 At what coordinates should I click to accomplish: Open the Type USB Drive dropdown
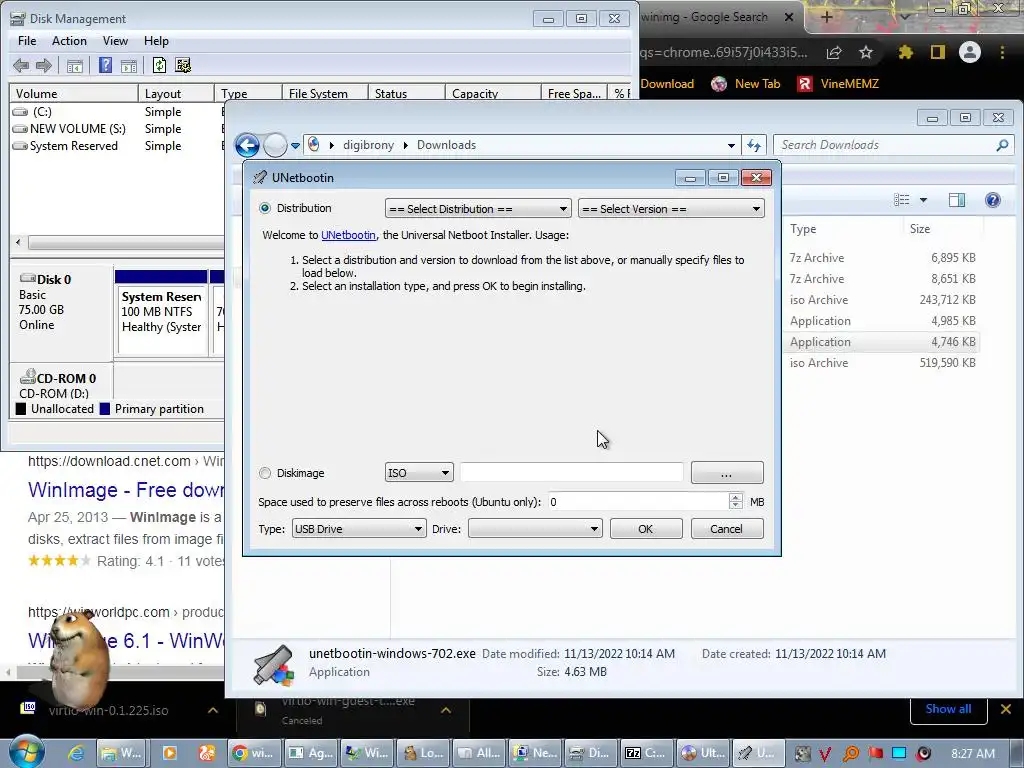click(x=359, y=529)
